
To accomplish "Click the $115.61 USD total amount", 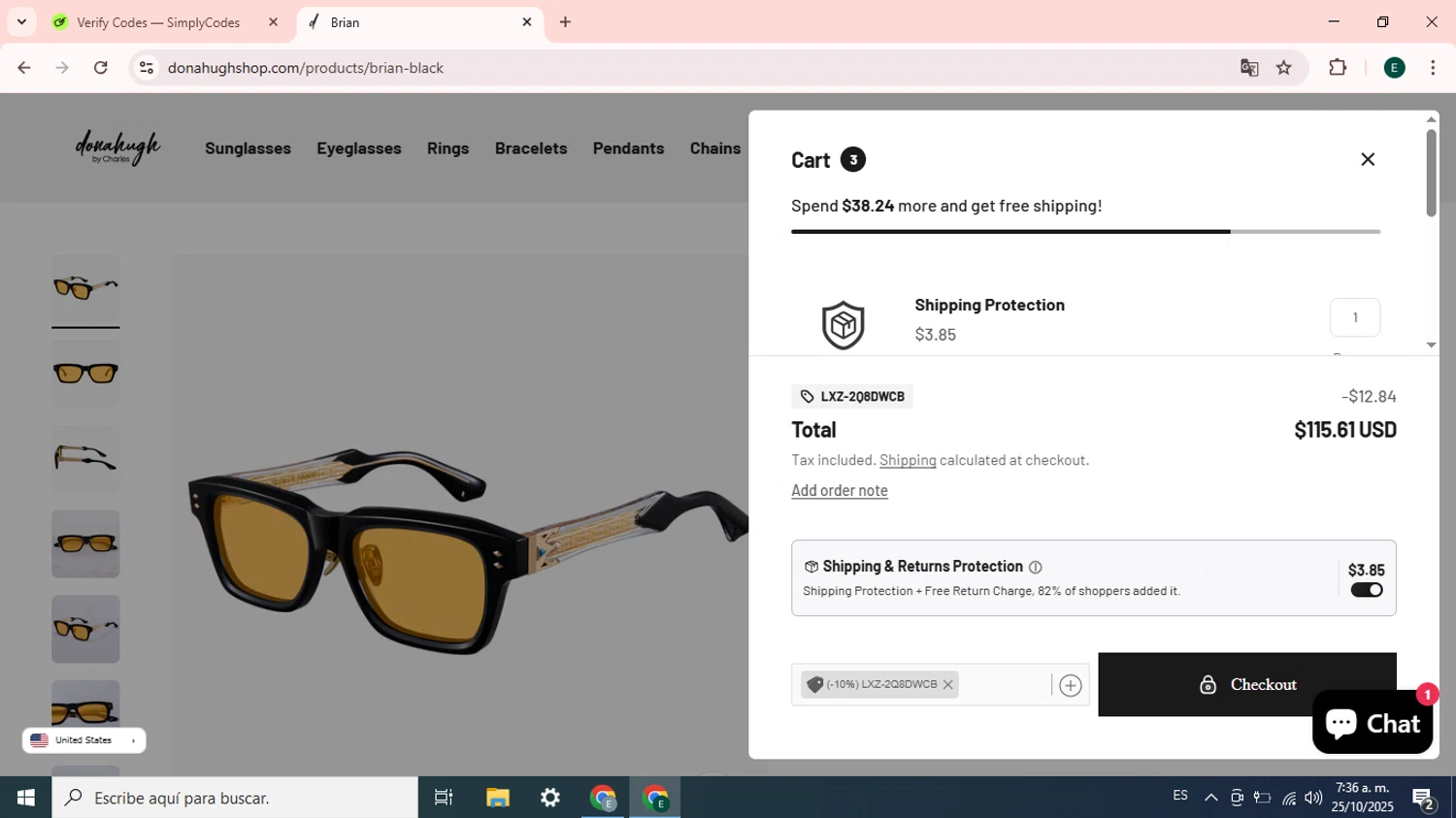I will click(1345, 430).
